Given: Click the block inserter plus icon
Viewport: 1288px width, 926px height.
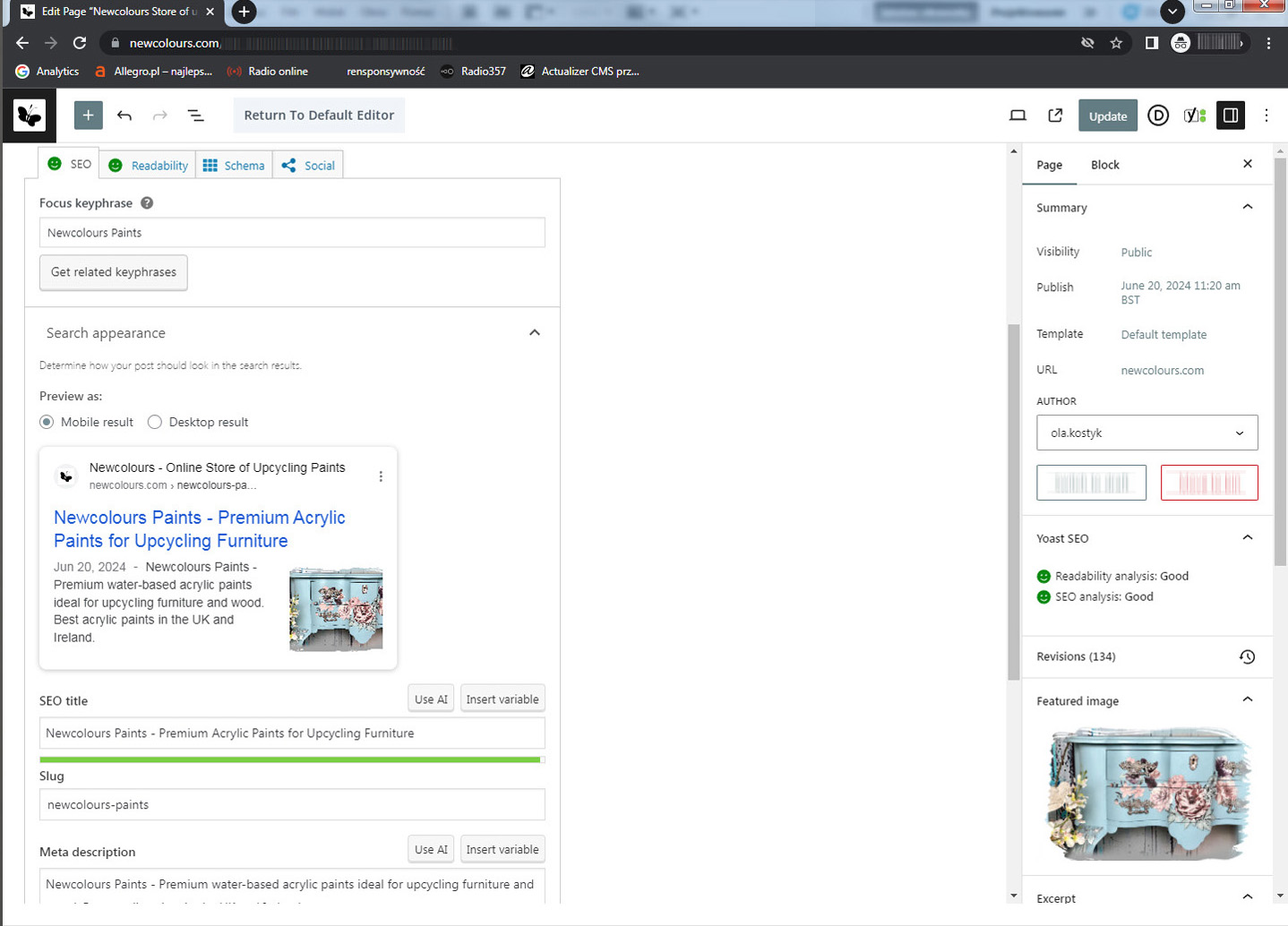Looking at the screenshot, I should tap(88, 116).
